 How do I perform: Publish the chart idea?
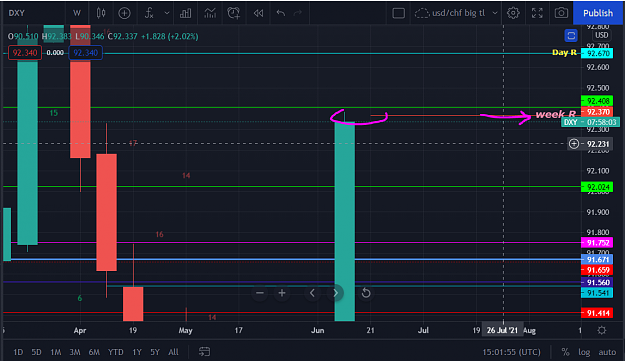click(x=598, y=13)
